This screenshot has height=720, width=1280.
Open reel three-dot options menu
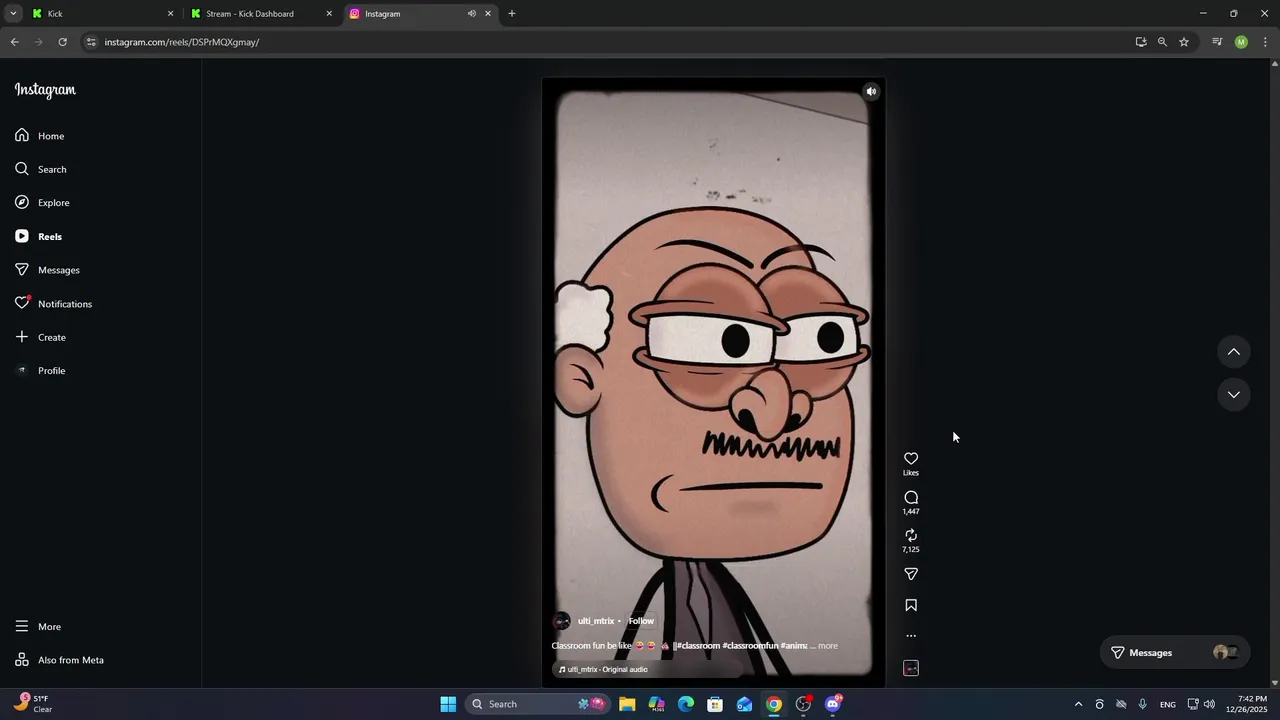911,636
